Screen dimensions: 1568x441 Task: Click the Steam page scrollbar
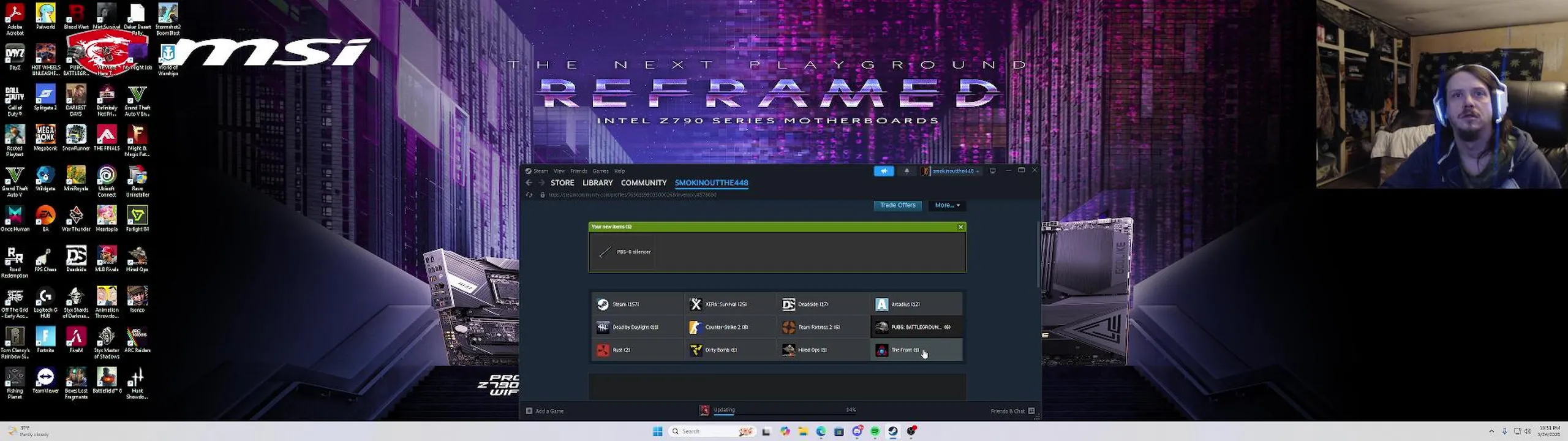(x=1038, y=254)
